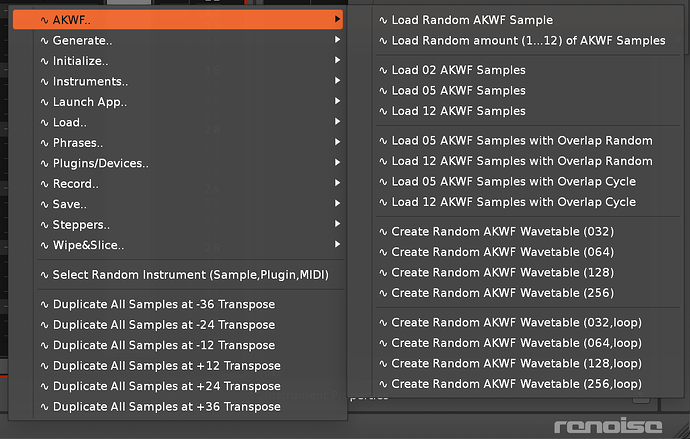Expand arrow next to Instruments..
The image size is (690, 439).
[337, 80]
